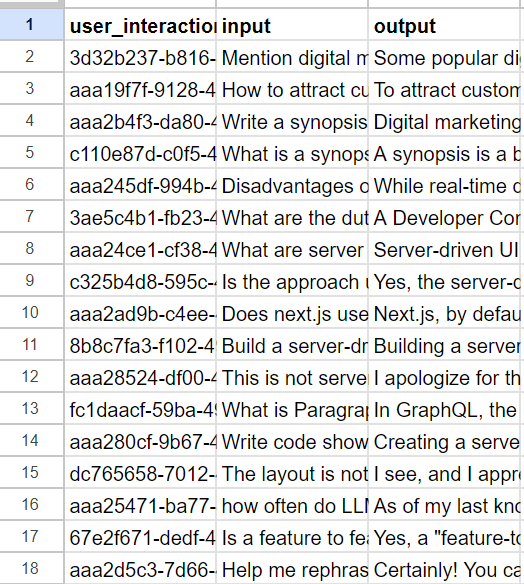Click the 'input' header cell
This screenshot has width=524, height=584.
292,24
